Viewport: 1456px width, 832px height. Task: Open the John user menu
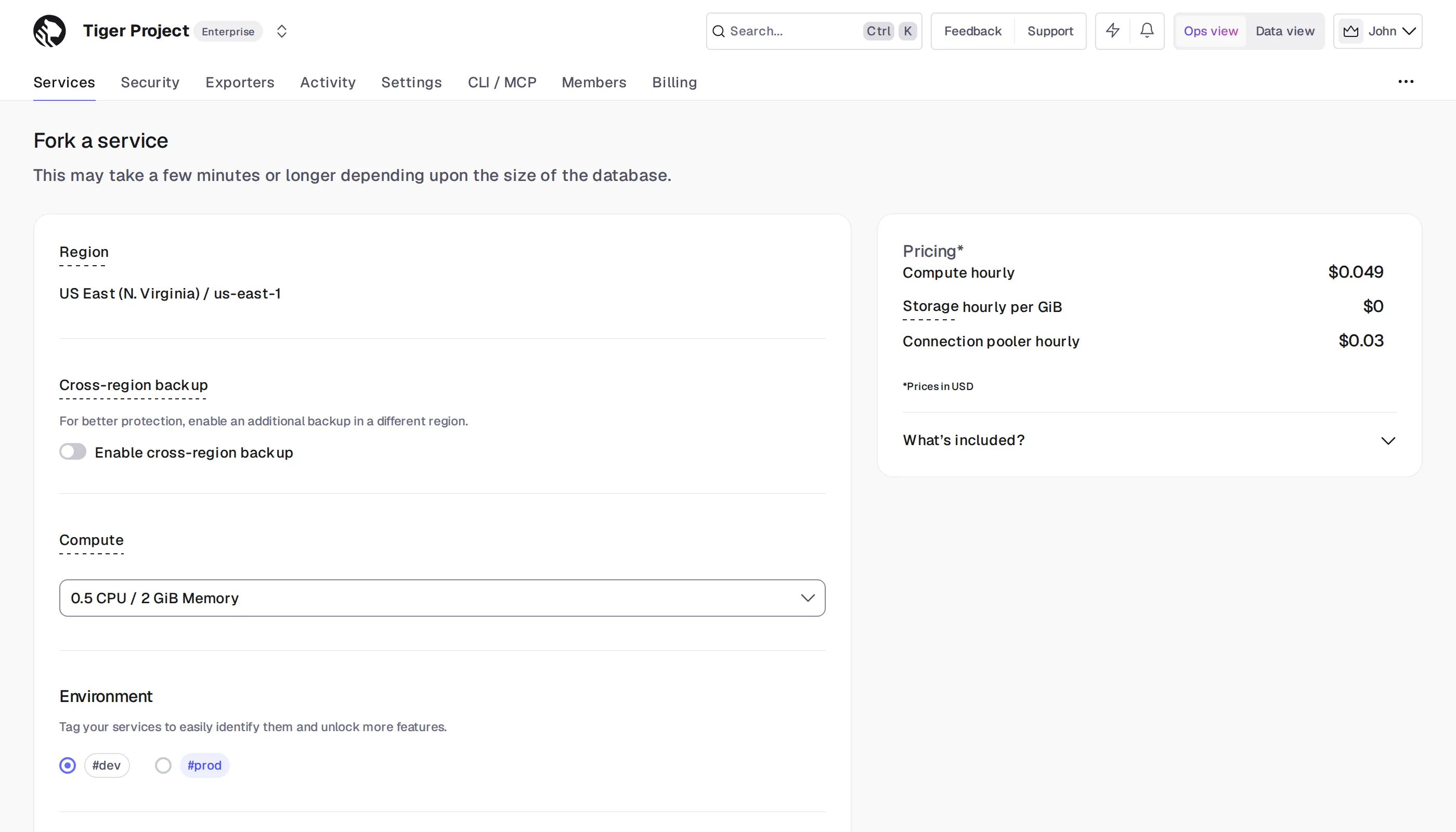(1377, 31)
